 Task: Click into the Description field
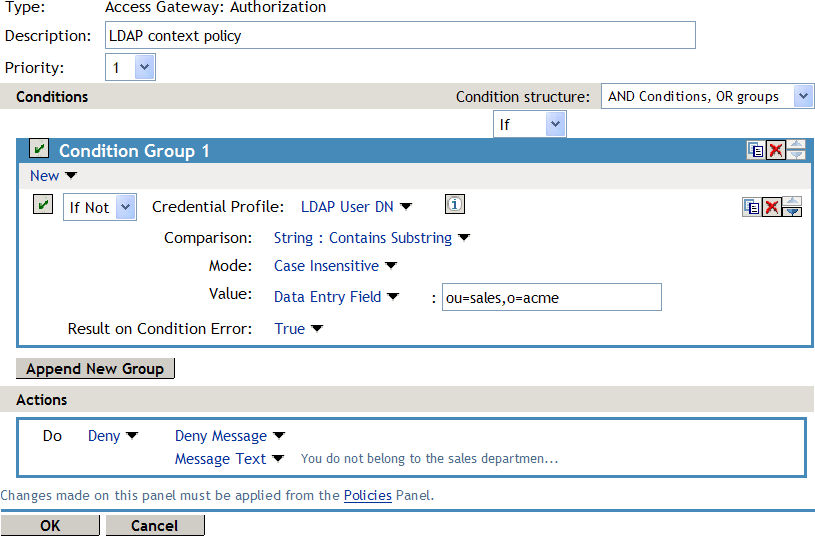tap(400, 35)
